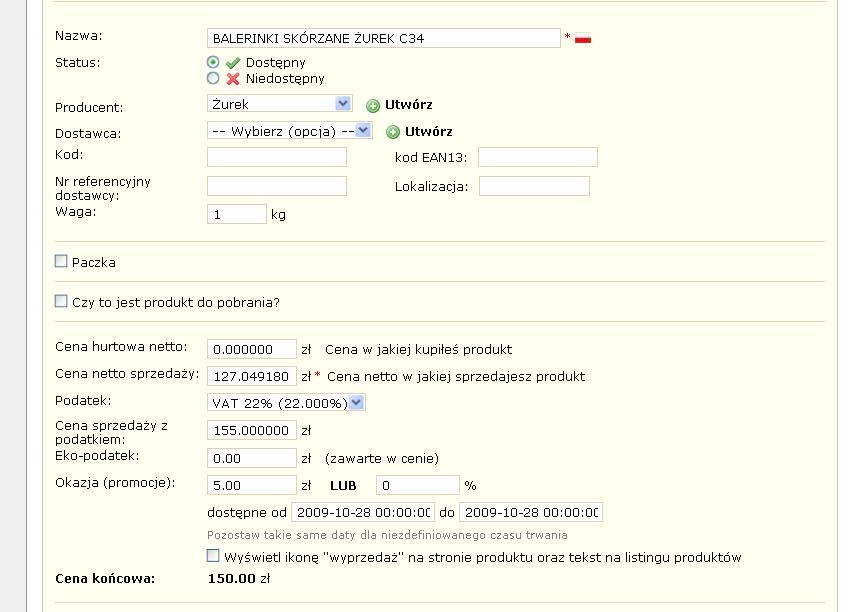Tick the 'Wyświetl ikonę wyprzedaż' checkbox
852x612 pixels.
[x=213, y=555]
